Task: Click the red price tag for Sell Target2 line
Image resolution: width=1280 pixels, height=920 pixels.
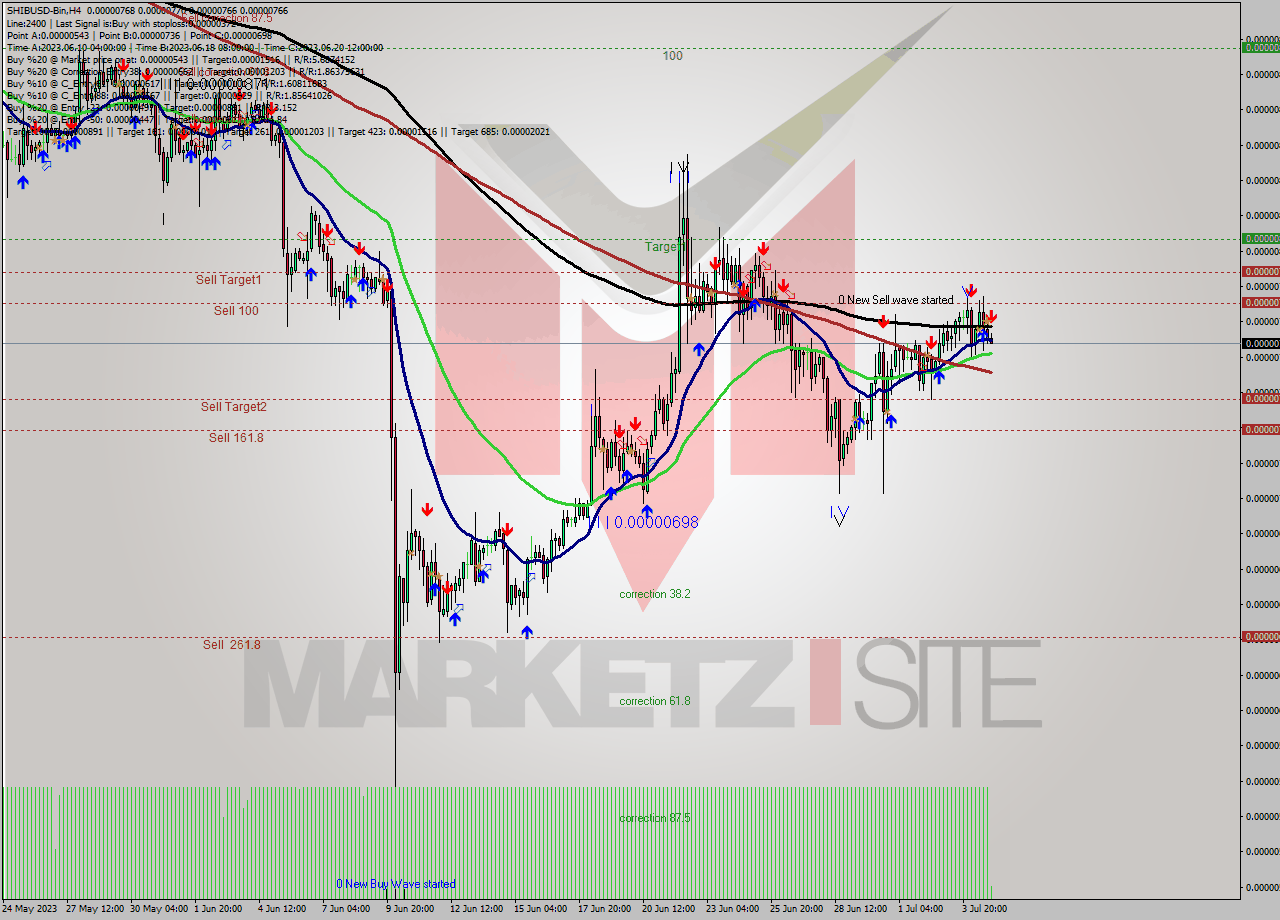Action: [1260, 398]
